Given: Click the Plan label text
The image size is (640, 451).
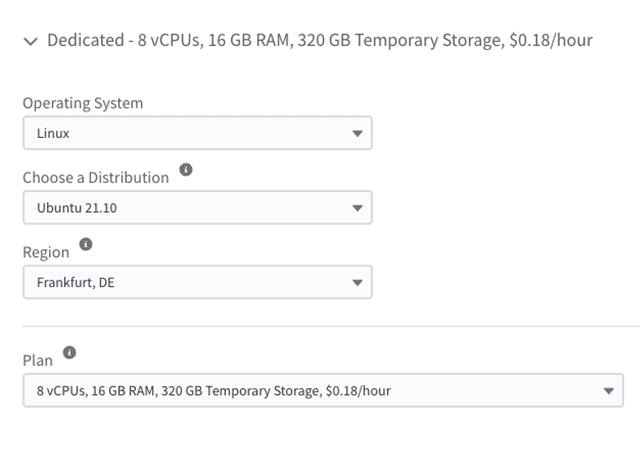Looking at the screenshot, I should click(x=37, y=360).
